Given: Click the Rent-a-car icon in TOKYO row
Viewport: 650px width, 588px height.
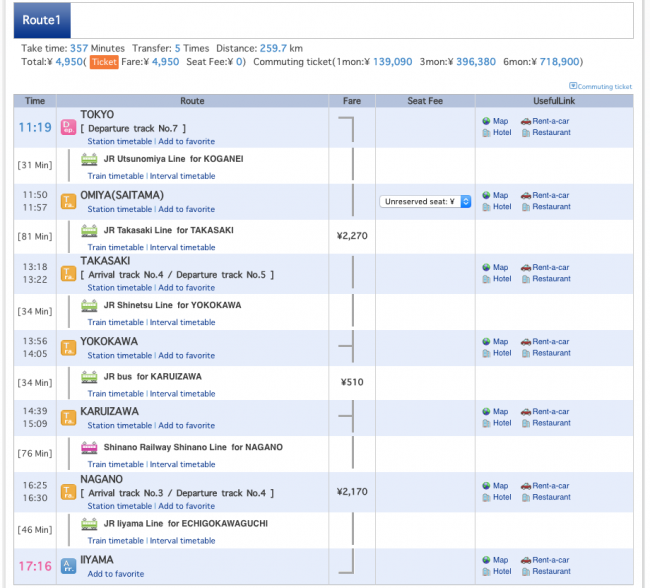Looking at the screenshot, I should (x=526, y=121).
